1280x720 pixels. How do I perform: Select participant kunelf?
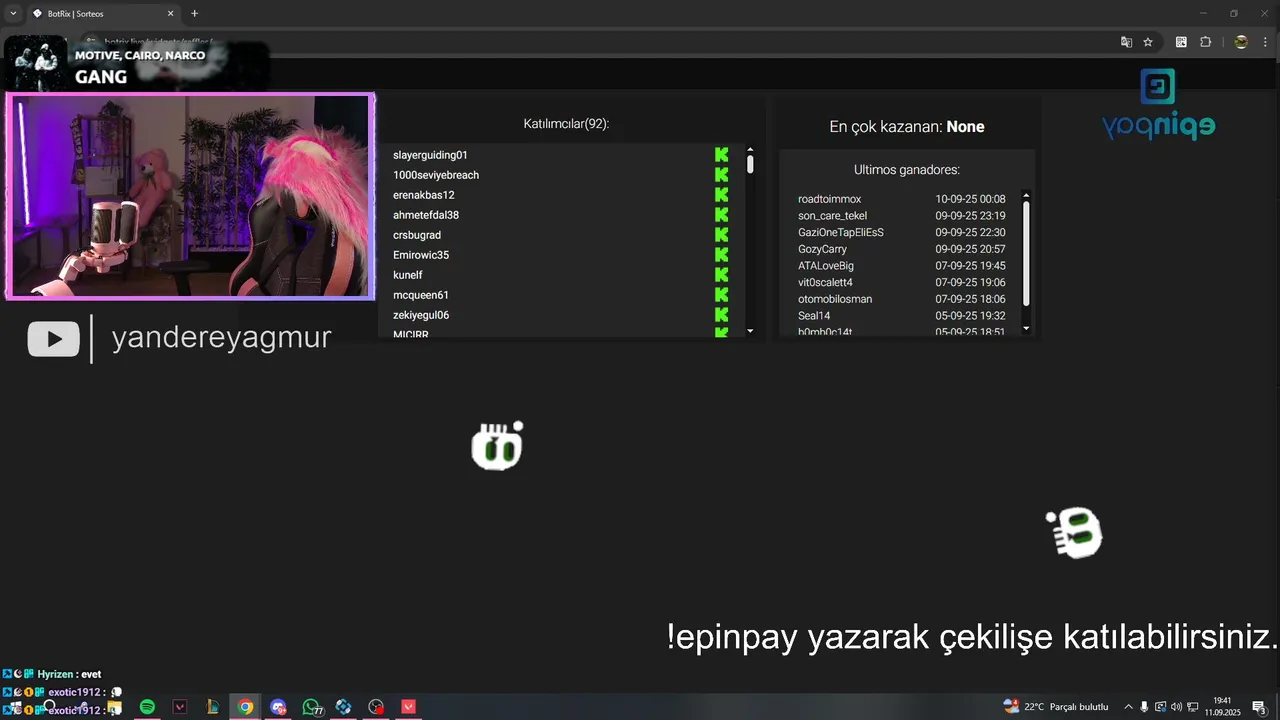click(408, 275)
